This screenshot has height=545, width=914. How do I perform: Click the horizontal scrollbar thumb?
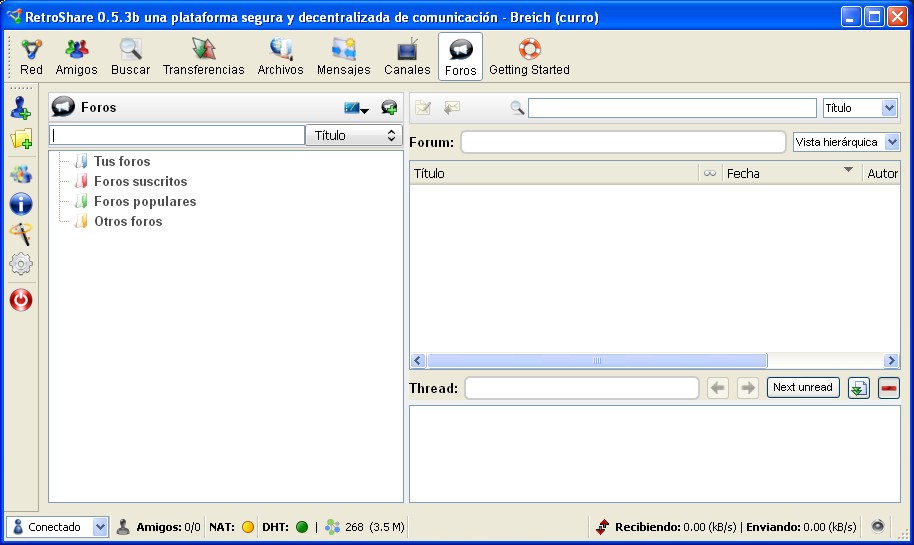[597, 360]
